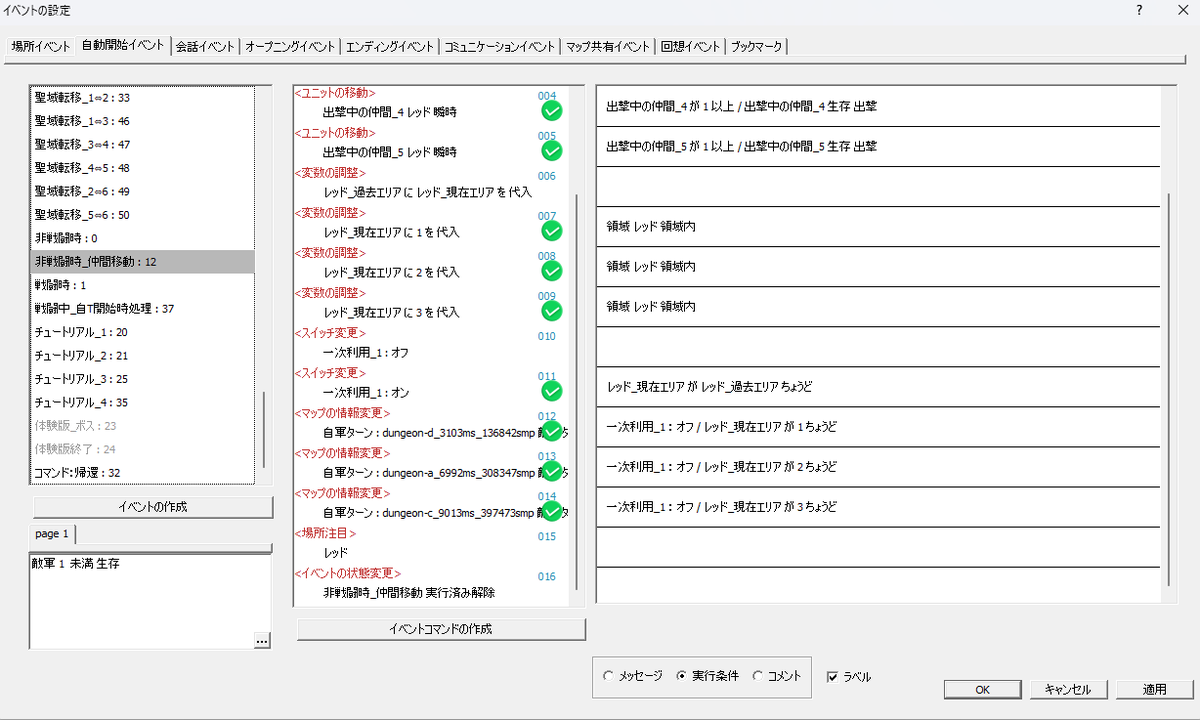Screen dimensions: 1200x720
Task: Select event 聖域転移_1⇔3 : 46
Action: coord(142,121)
